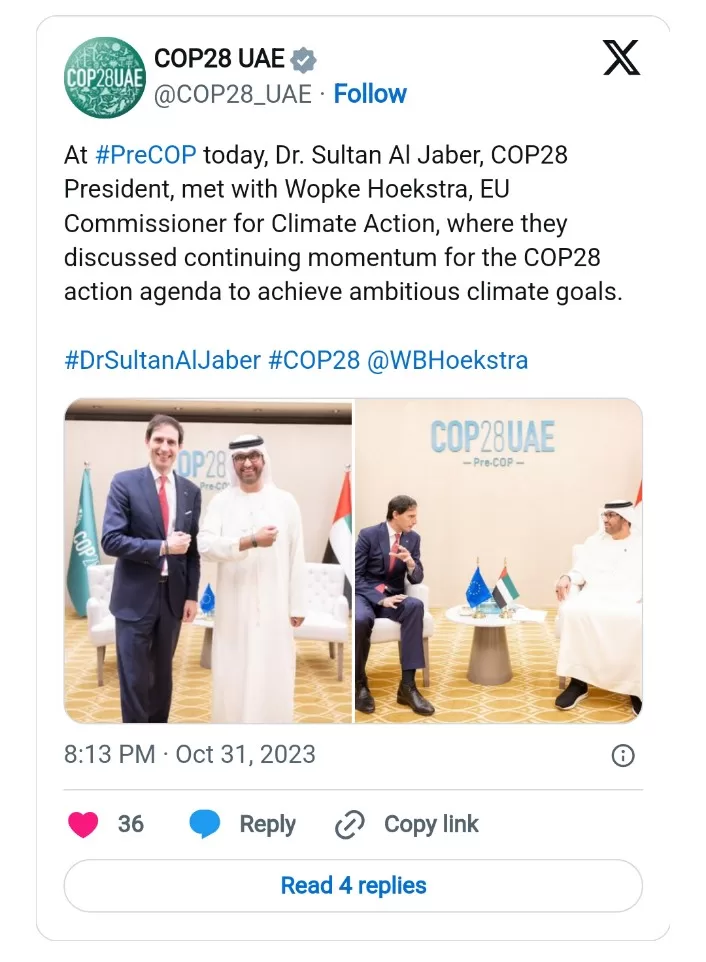Open the tweet info icon

click(x=622, y=755)
